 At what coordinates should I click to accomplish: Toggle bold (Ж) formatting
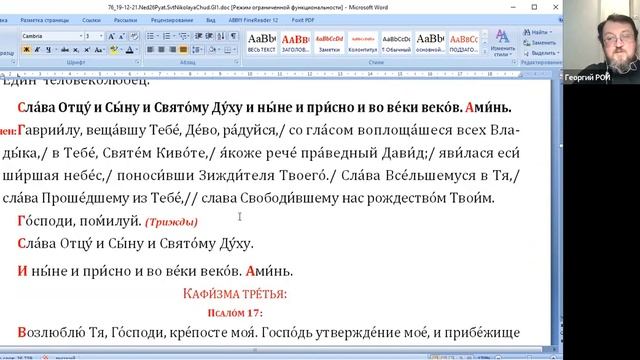pyautogui.click(x=27, y=50)
